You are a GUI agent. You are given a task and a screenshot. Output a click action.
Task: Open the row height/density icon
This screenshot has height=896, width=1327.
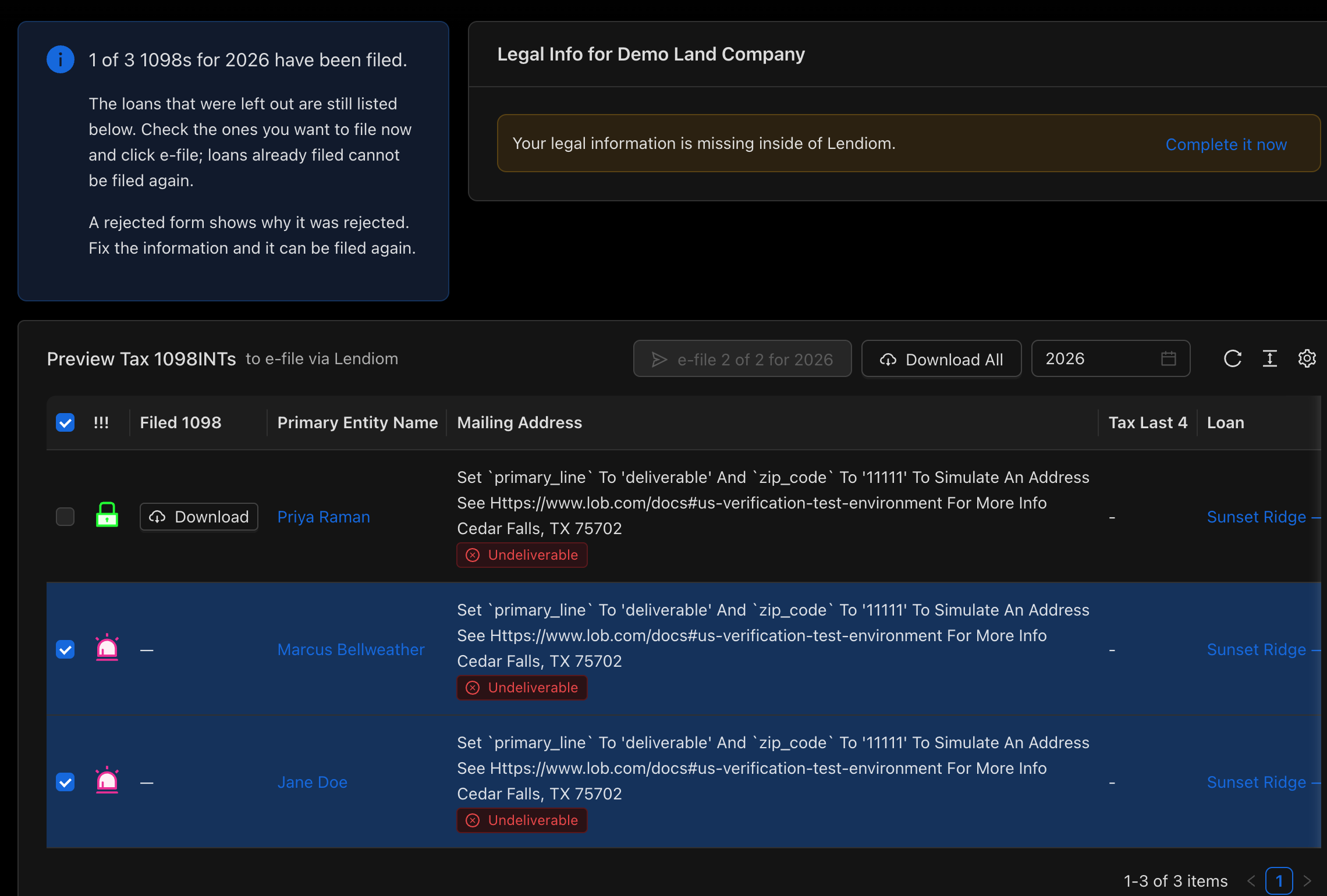tap(1270, 358)
